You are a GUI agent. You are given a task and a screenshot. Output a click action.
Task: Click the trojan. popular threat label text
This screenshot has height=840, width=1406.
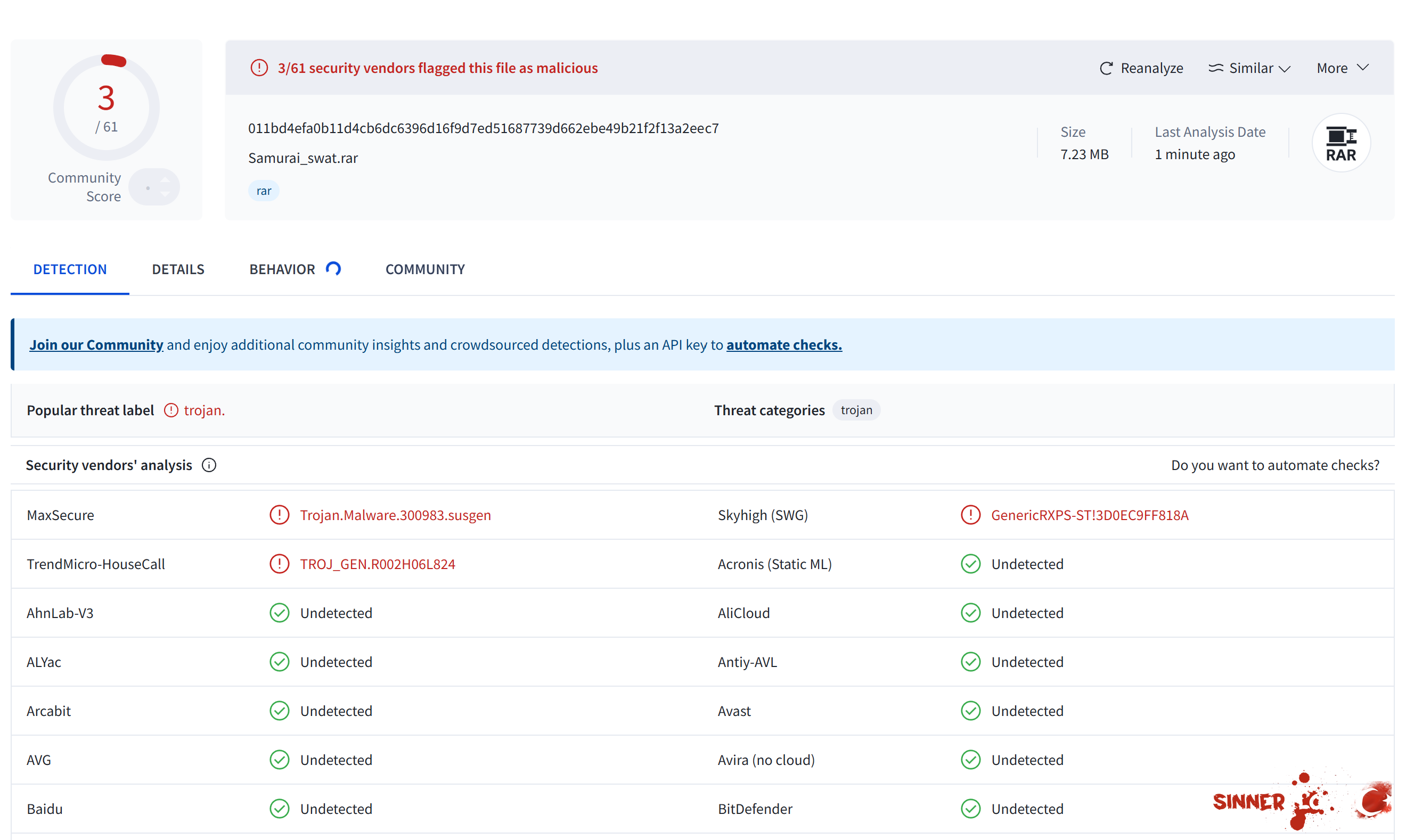(x=204, y=410)
